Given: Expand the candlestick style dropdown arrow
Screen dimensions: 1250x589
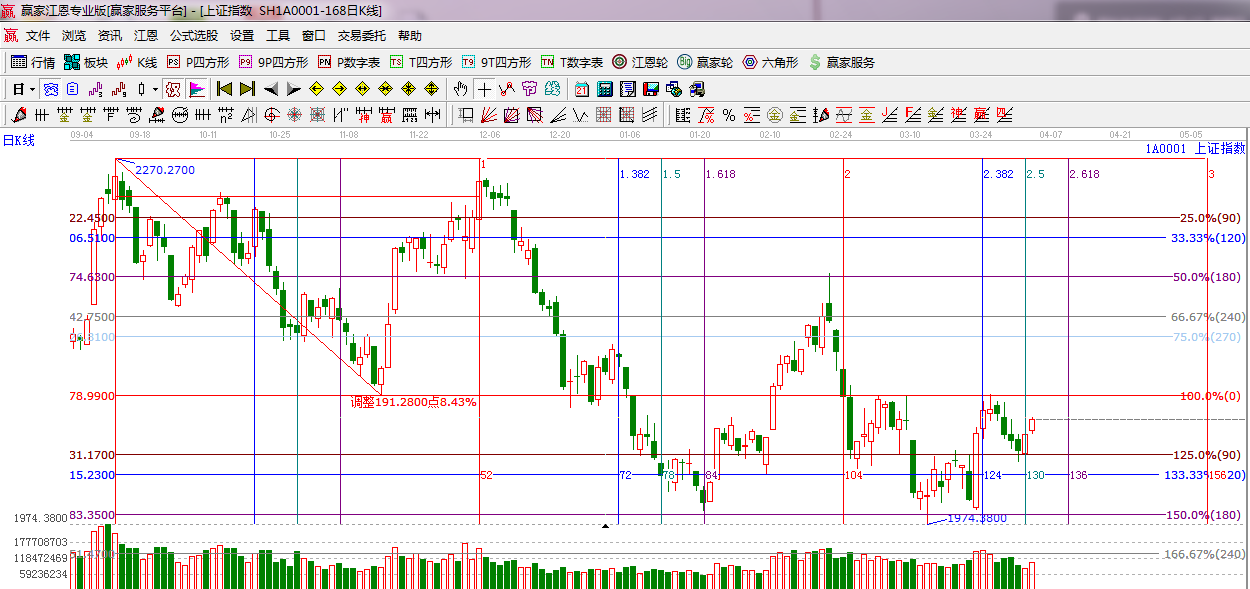Looking at the screenshot, I should 155,89.
